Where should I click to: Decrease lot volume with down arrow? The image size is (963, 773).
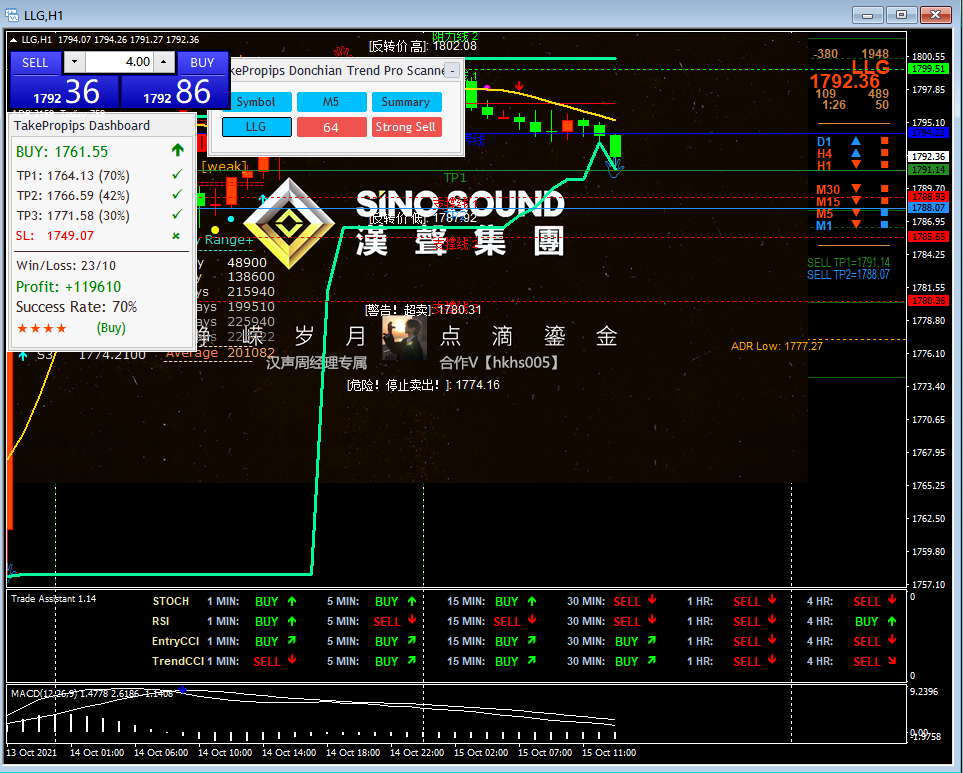(74, 62)
